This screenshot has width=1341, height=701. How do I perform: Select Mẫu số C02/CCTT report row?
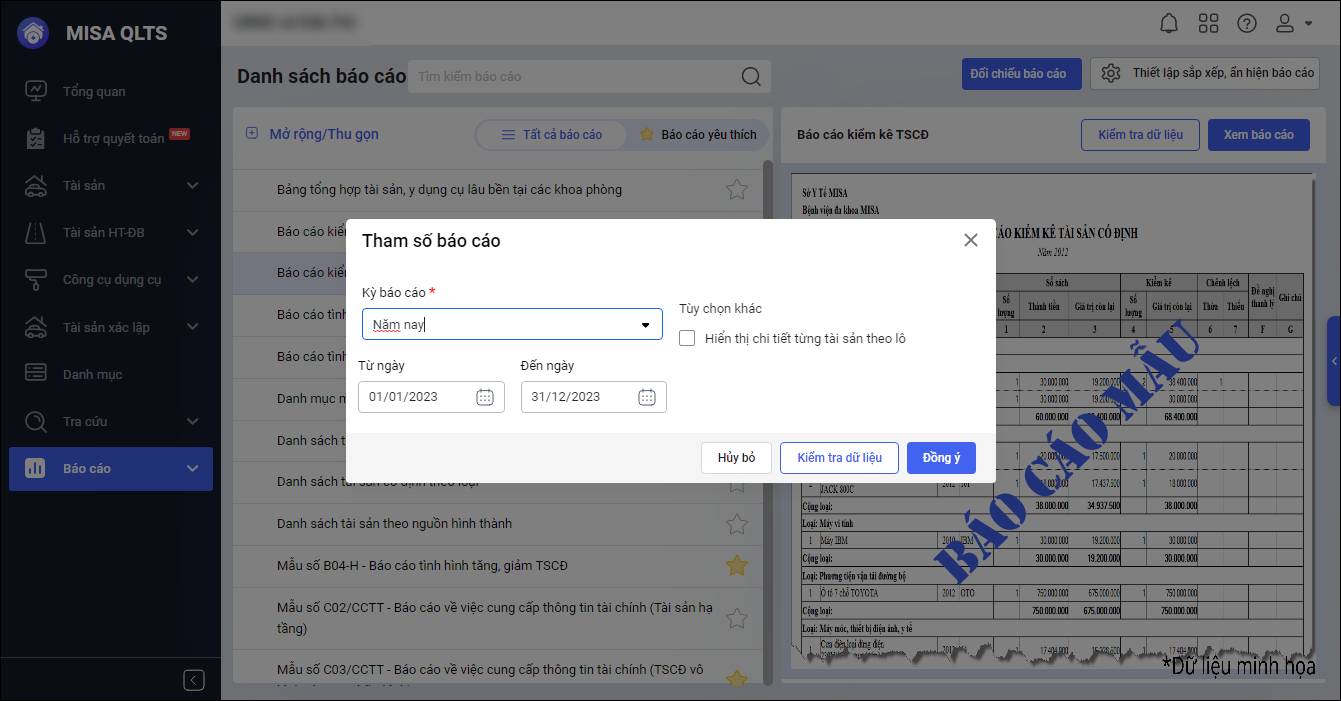click(497, 618)
